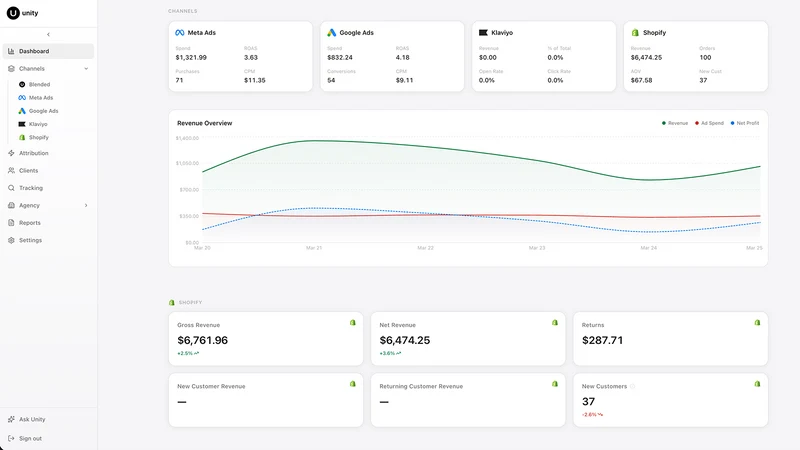Click the Mar 22 axis label
This screenshot has width=800, height=450.
(426, 248)
